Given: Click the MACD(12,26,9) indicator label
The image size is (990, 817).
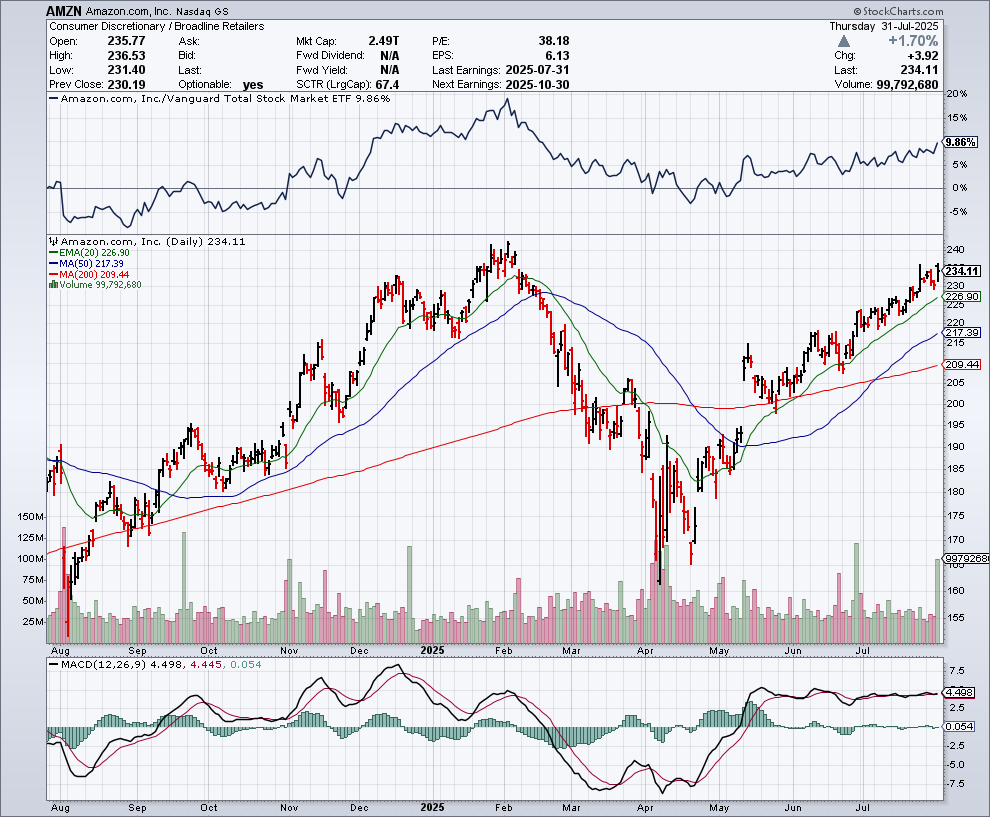Looking at the screenshot, I should [103, 664].
